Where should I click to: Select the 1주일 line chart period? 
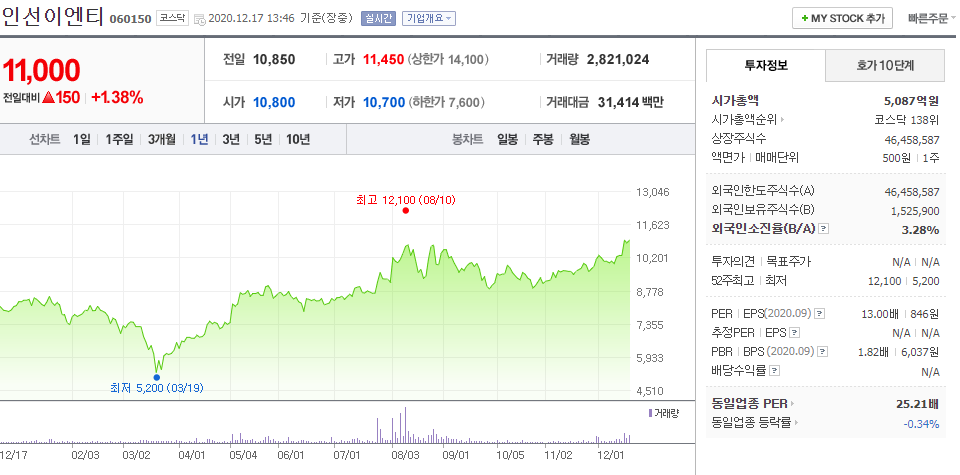pos(119,140)
